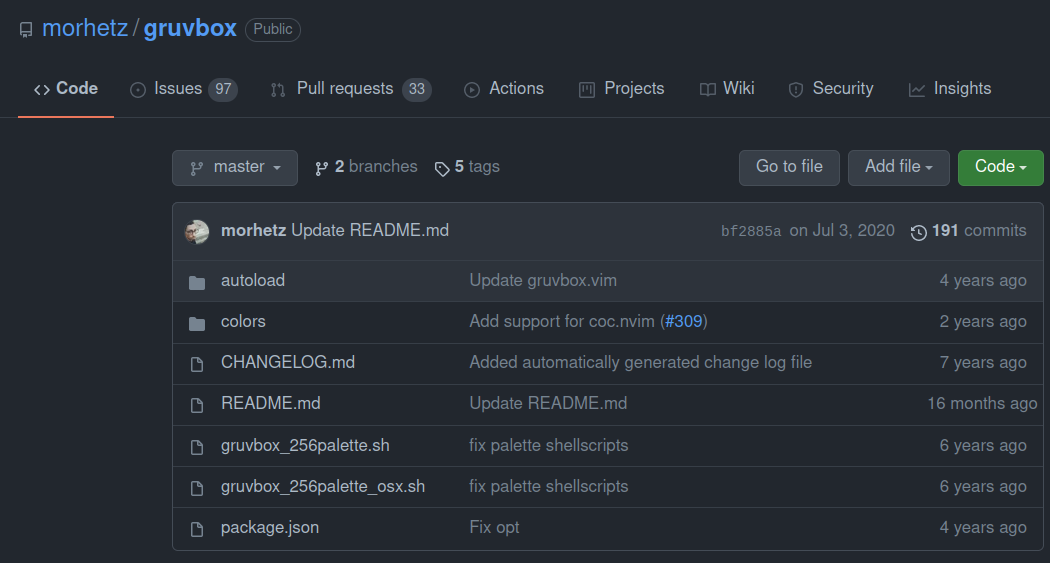Screen dimensions: 1050x563
Task: Open the colors folder
Action: [x=243, y=322]
